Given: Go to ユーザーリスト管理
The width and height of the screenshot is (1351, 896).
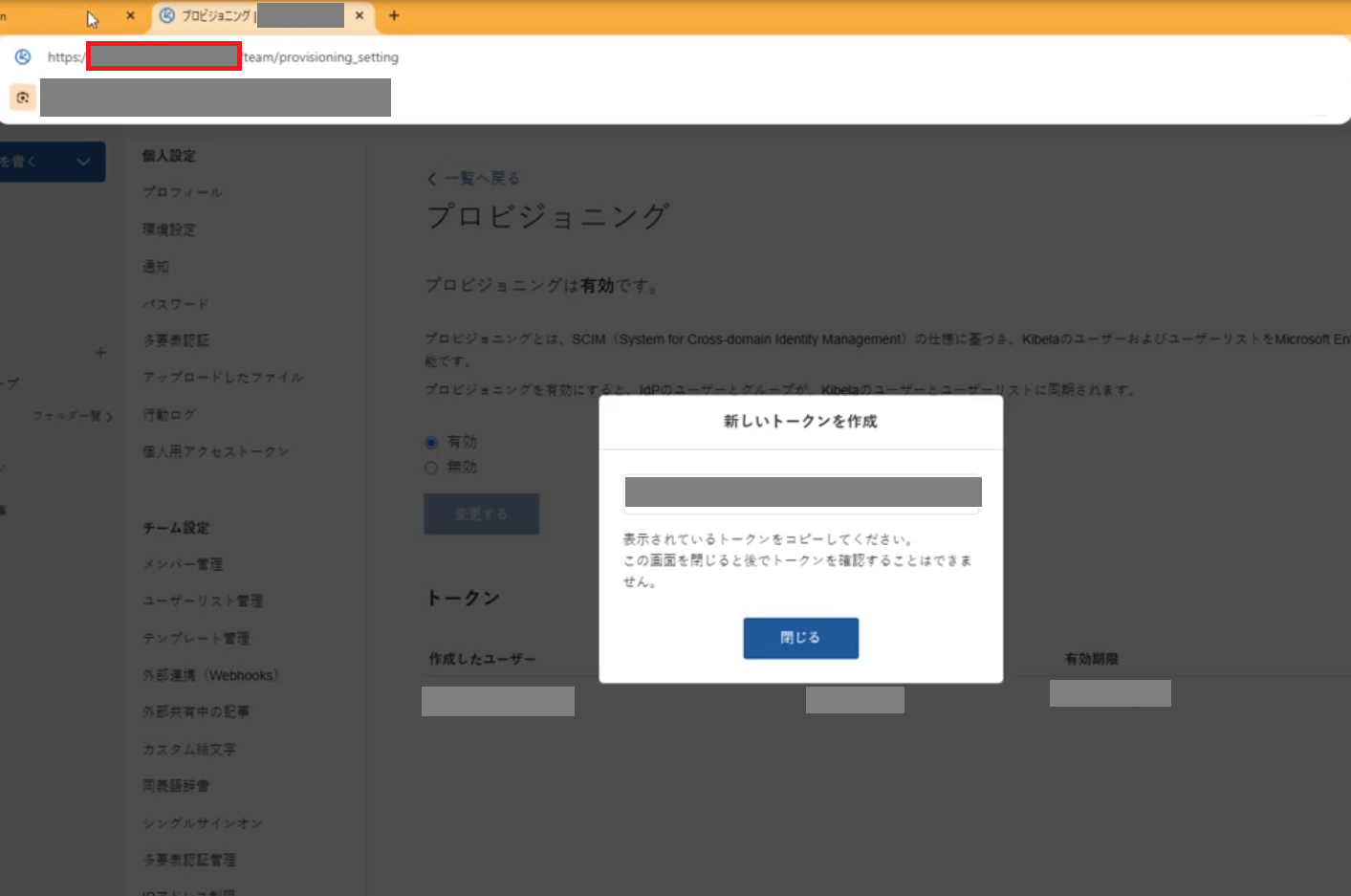Looking at the screenshot, I should pyautogui.click(x=203, y=601).
